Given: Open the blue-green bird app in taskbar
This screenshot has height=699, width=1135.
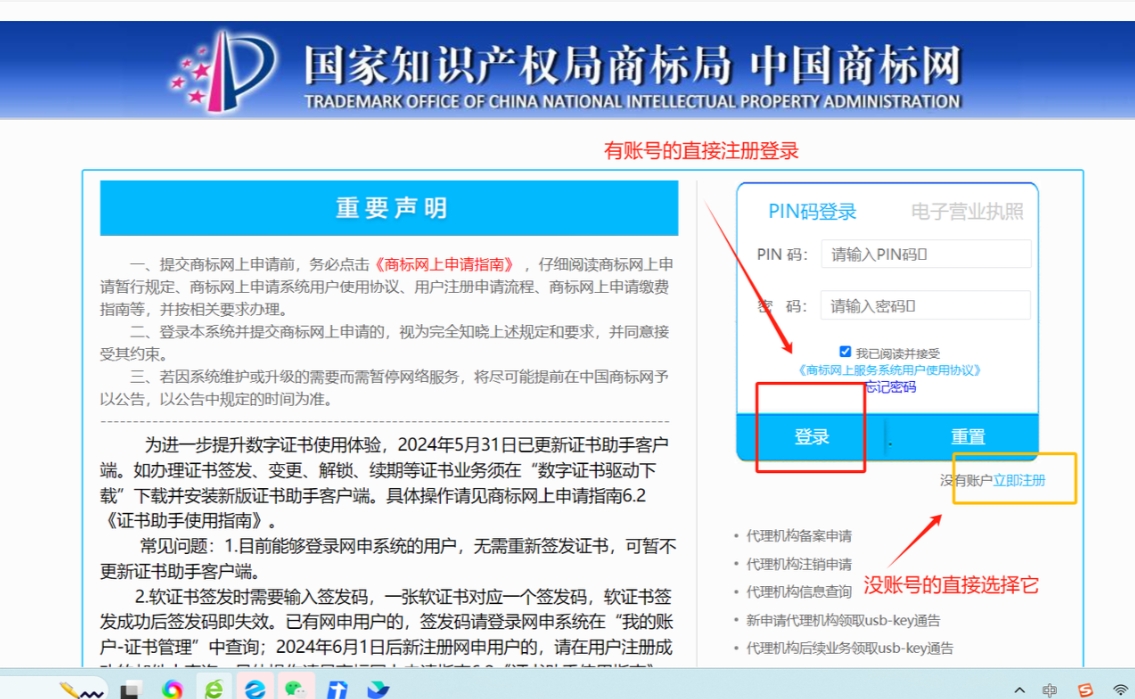Looking at the screenshot, I should coord(378,690).
